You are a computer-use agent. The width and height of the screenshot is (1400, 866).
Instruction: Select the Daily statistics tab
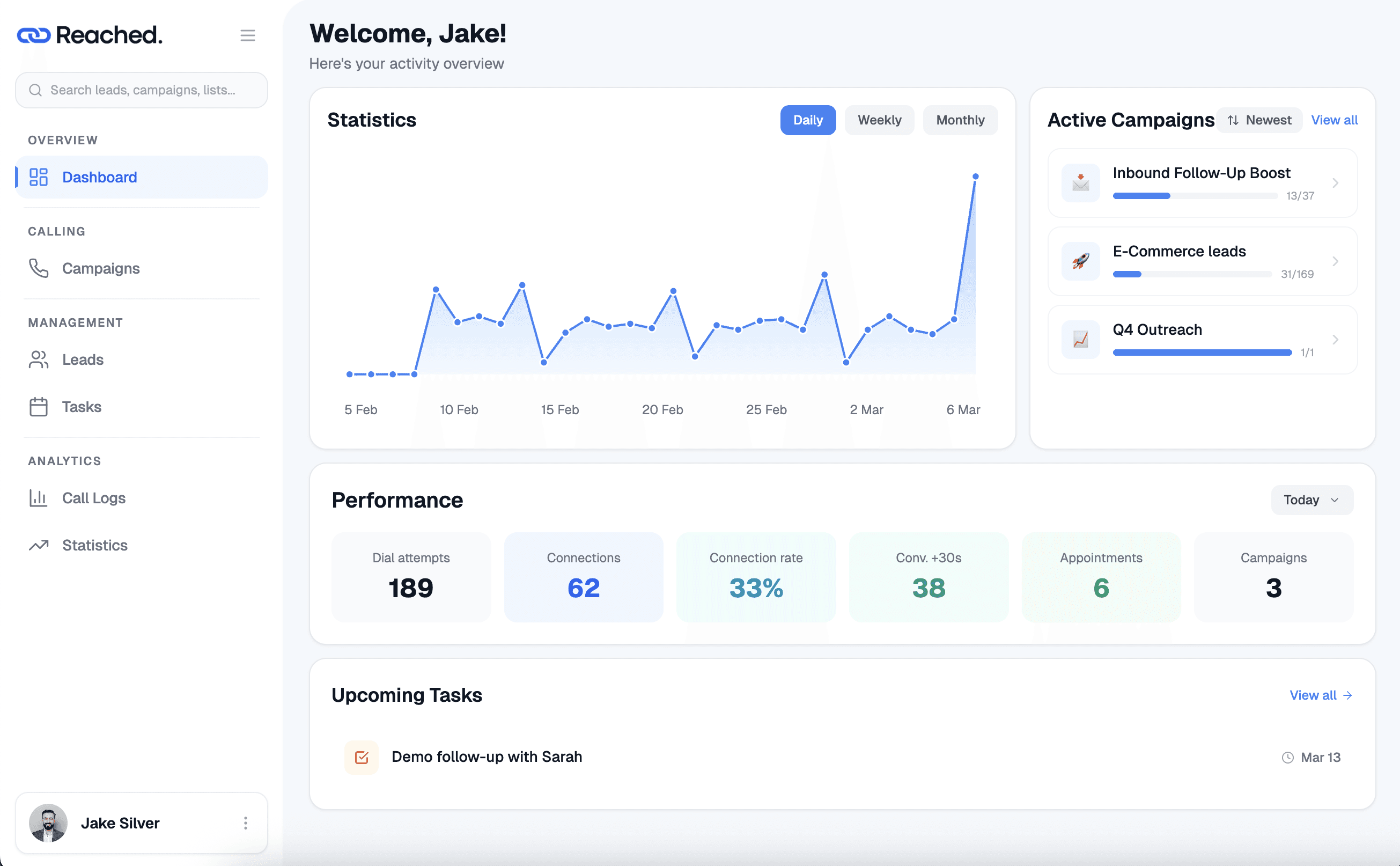(x=807, y=120)
